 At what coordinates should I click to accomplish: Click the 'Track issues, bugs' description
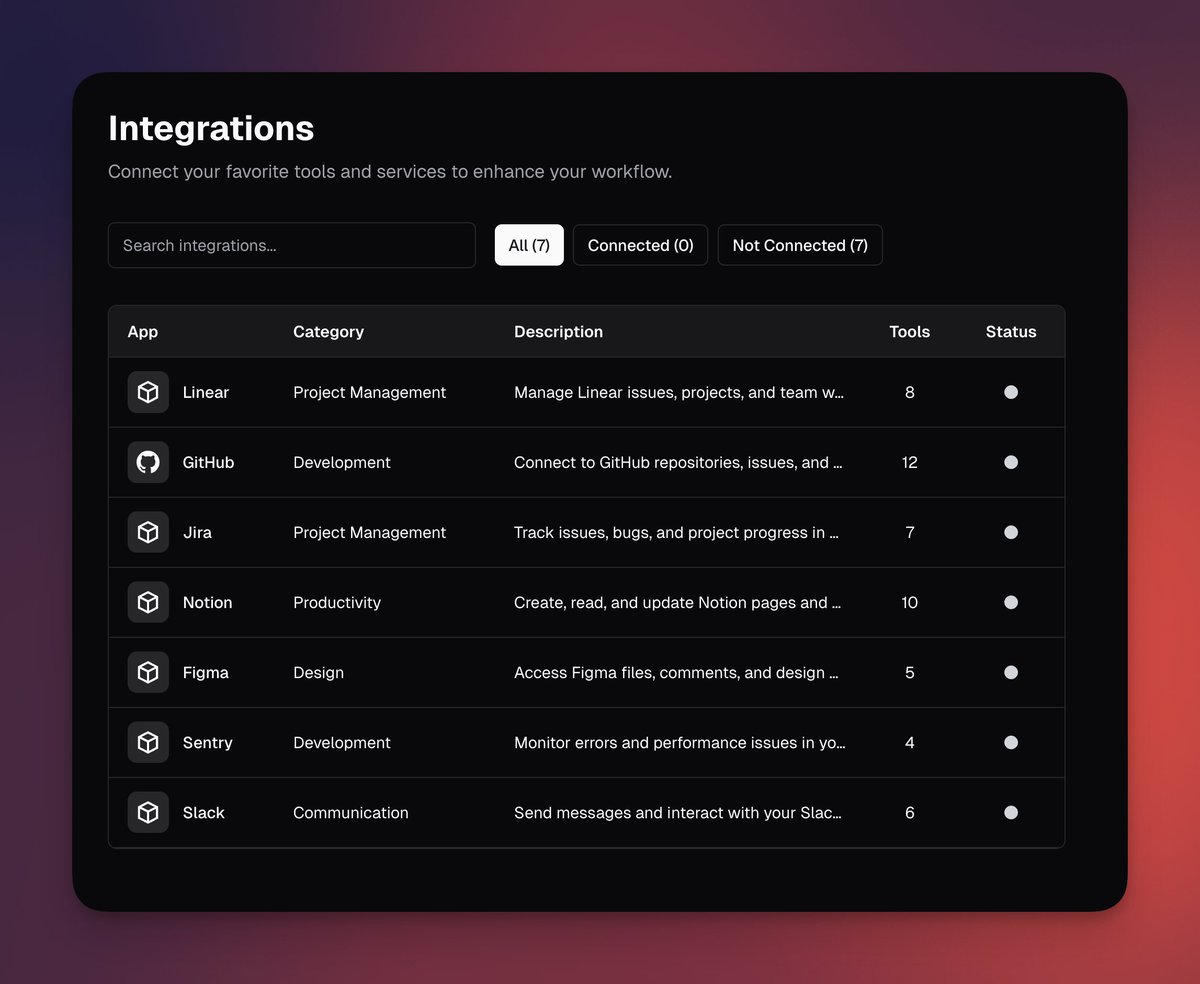[x=677, y=532]
